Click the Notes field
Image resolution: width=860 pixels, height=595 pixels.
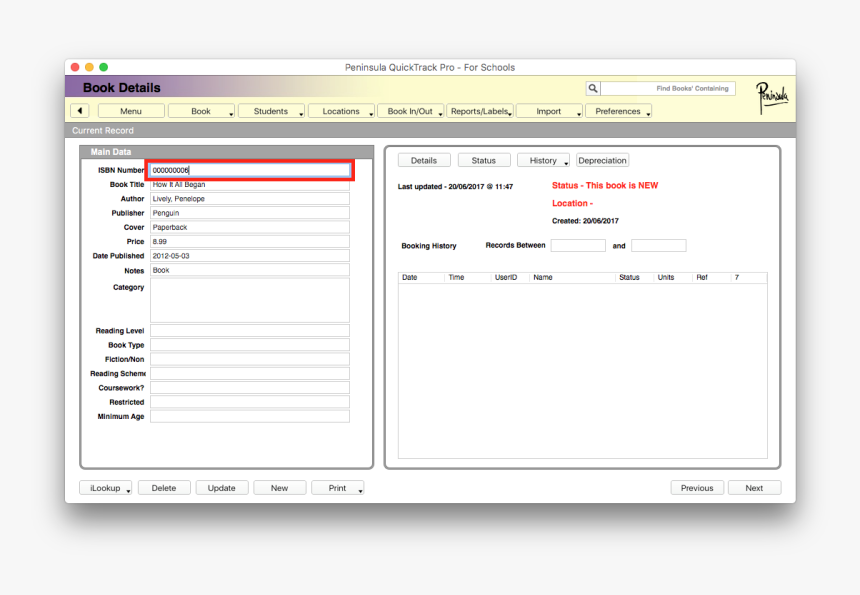tap(250, 270)
